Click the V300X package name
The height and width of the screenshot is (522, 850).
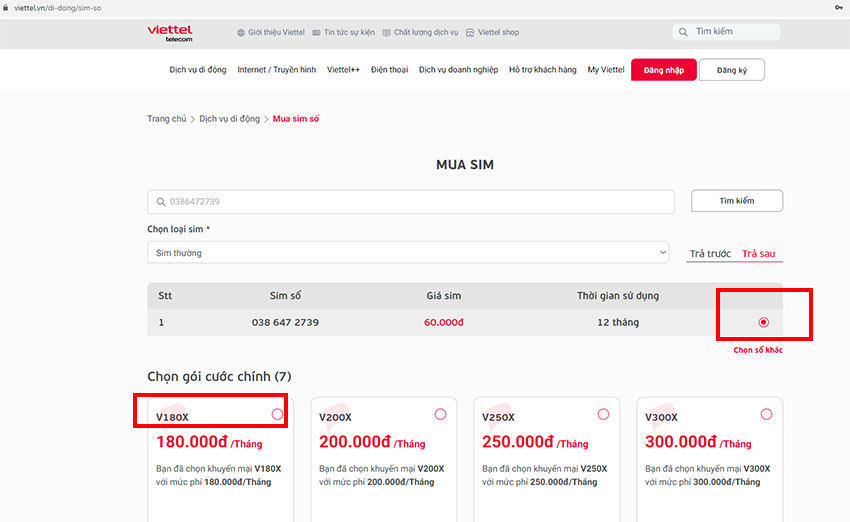pos(661,417)
